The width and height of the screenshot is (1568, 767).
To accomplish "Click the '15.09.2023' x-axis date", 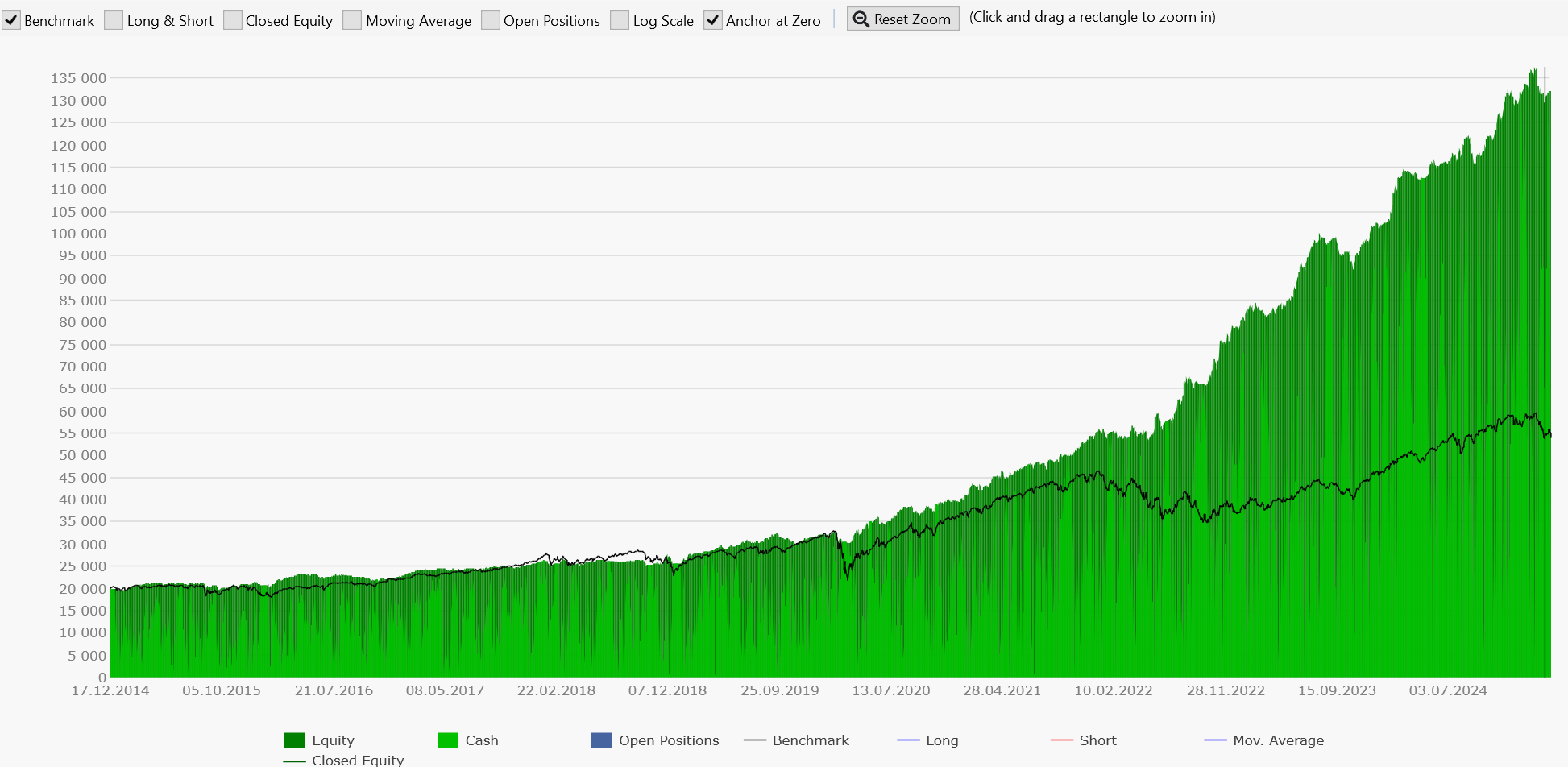I will click(x=1337, y=690).
